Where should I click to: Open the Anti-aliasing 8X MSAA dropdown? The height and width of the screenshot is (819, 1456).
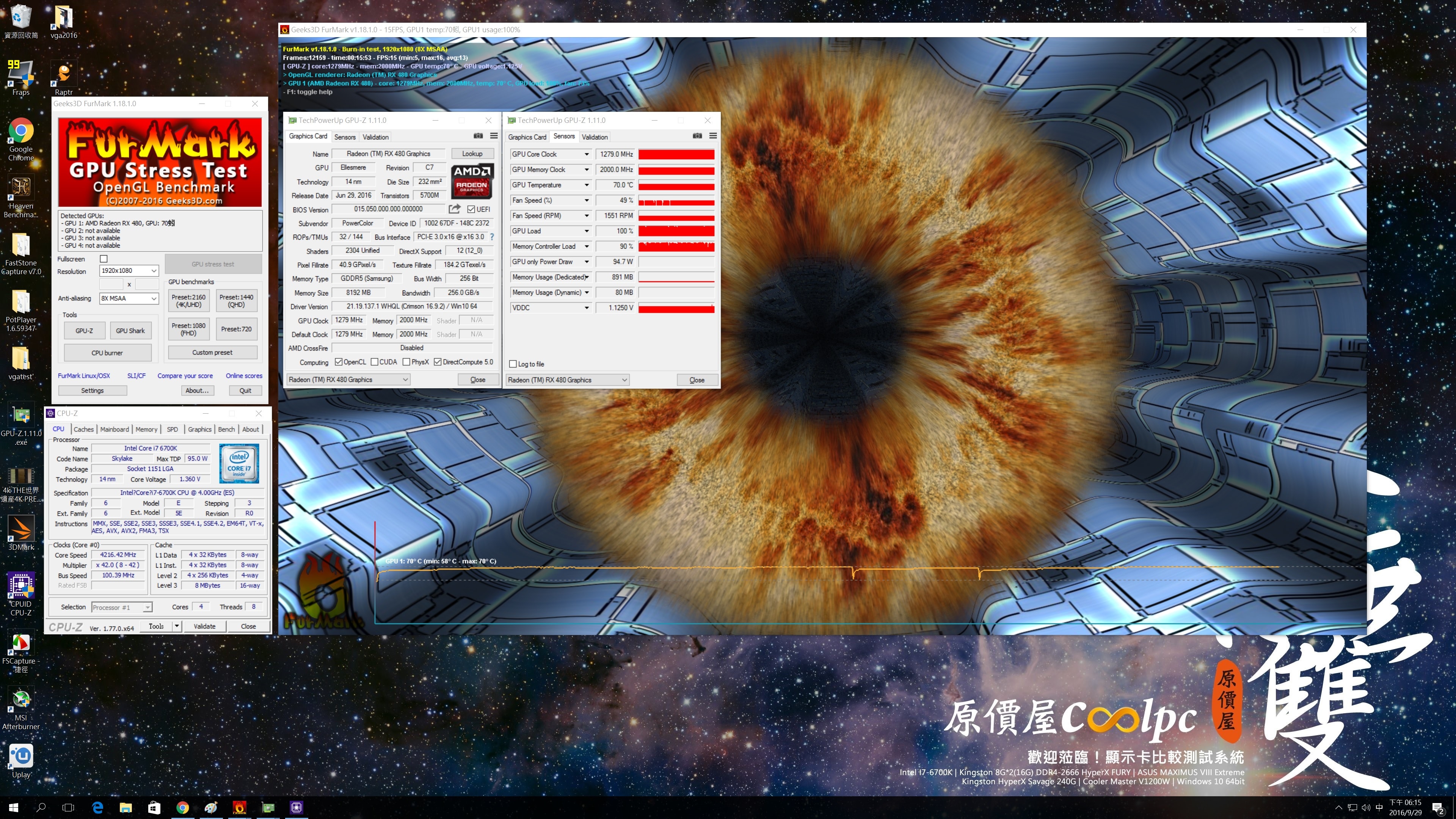(129, 298)
